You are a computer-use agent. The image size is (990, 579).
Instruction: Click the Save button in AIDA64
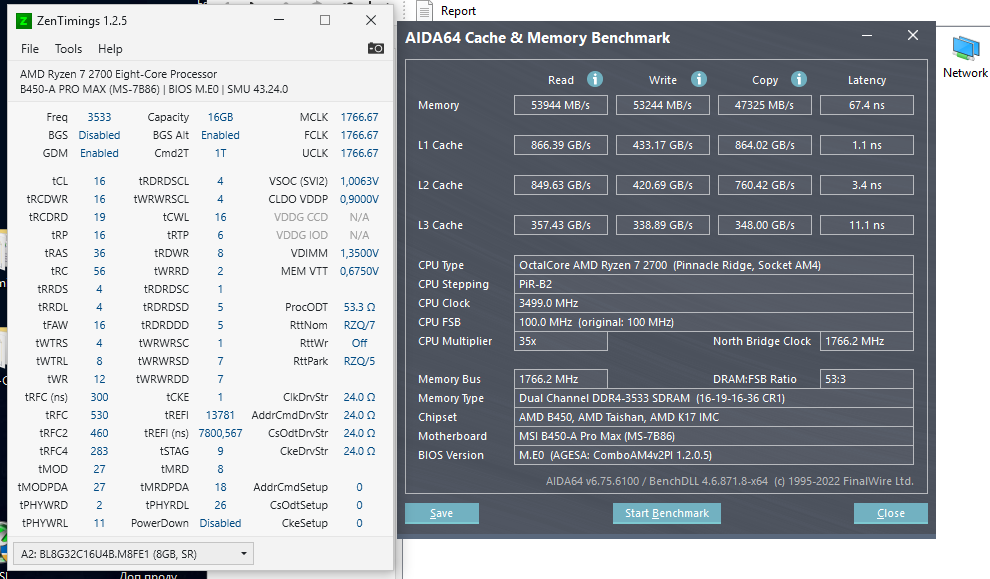click(441, 513)
